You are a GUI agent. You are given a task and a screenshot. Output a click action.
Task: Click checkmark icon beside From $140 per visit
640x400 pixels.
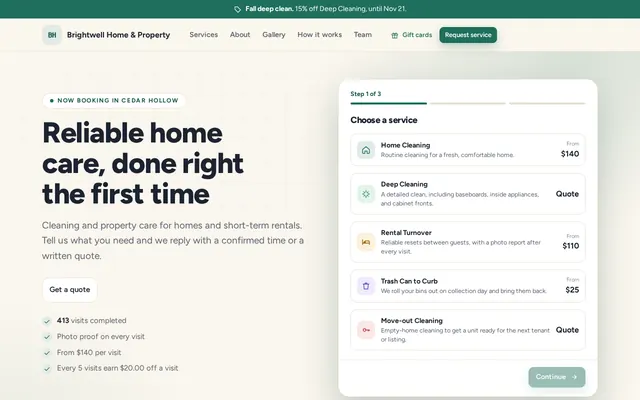(47, 353)
